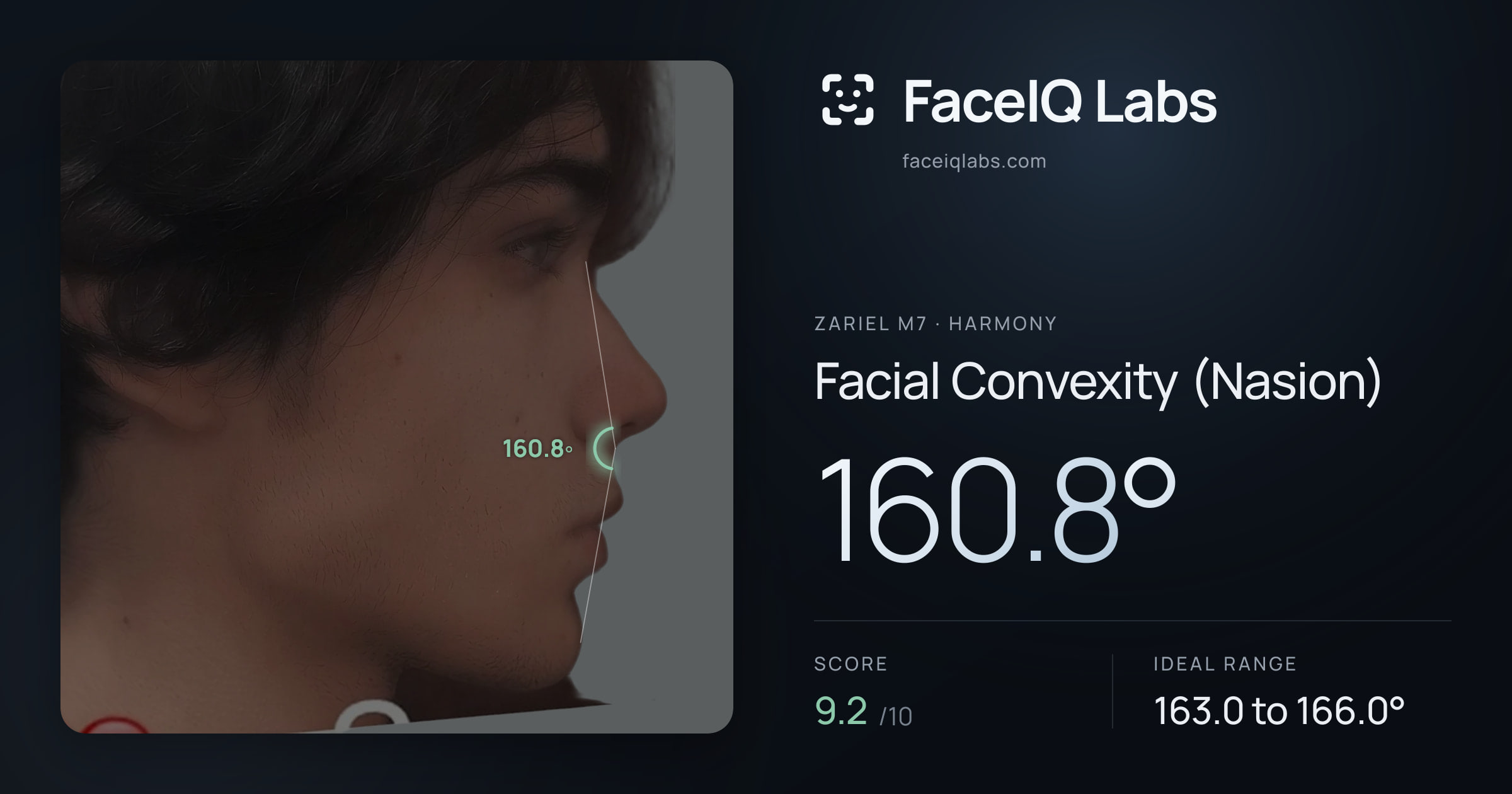The image size is (1512, 794).
Task: Select the 163.0 to 166.0° range text
Action: (1279, 711)
